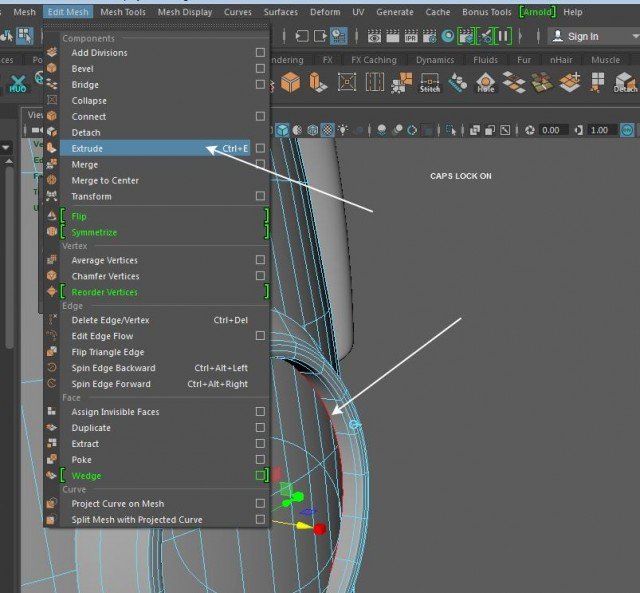This screenshot has height=593, width=640.
Task: Click Merge to Center
Action: [105, 181]
